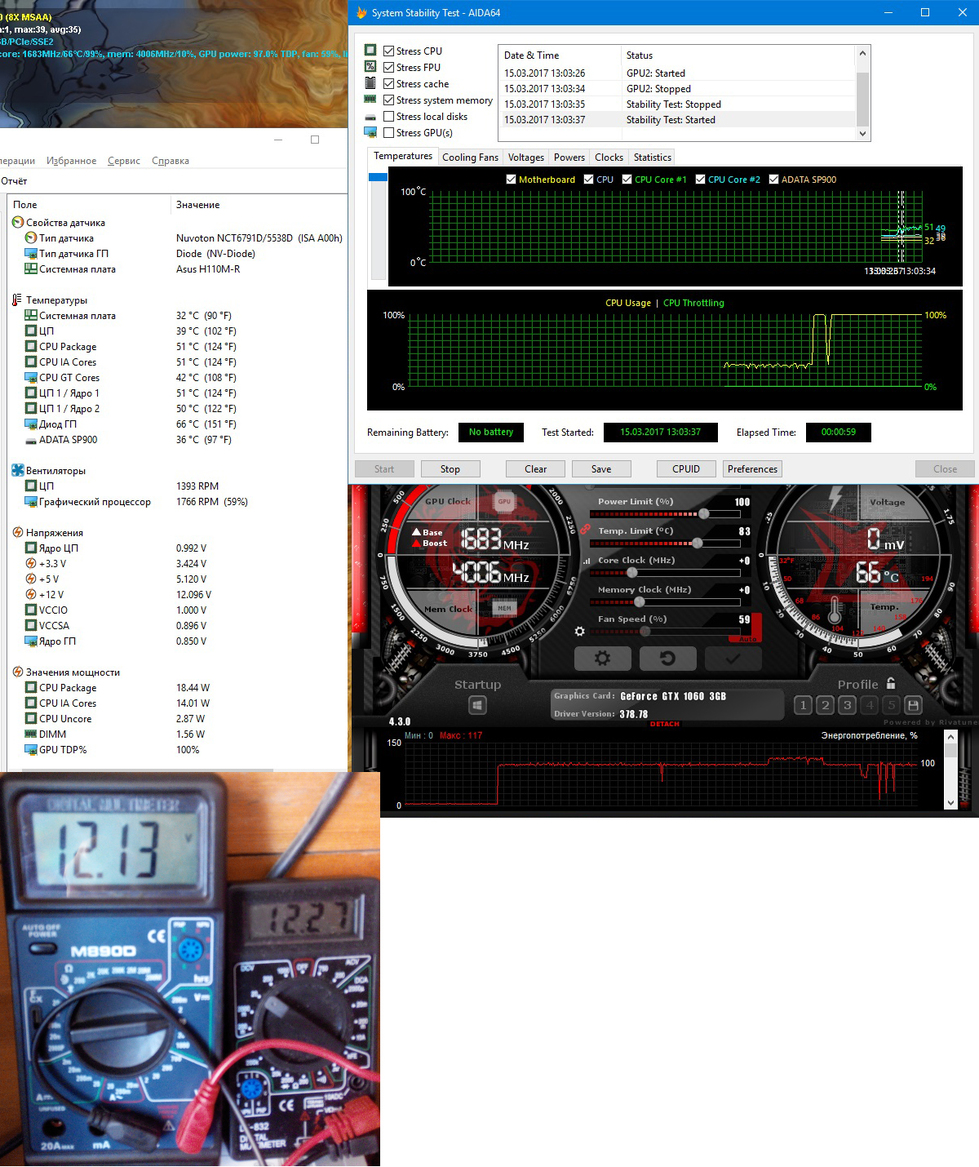Click GPU chip button in GPU Clock gauge
Viewport: 979px width, 1167px height.
[x=505, y=502]
